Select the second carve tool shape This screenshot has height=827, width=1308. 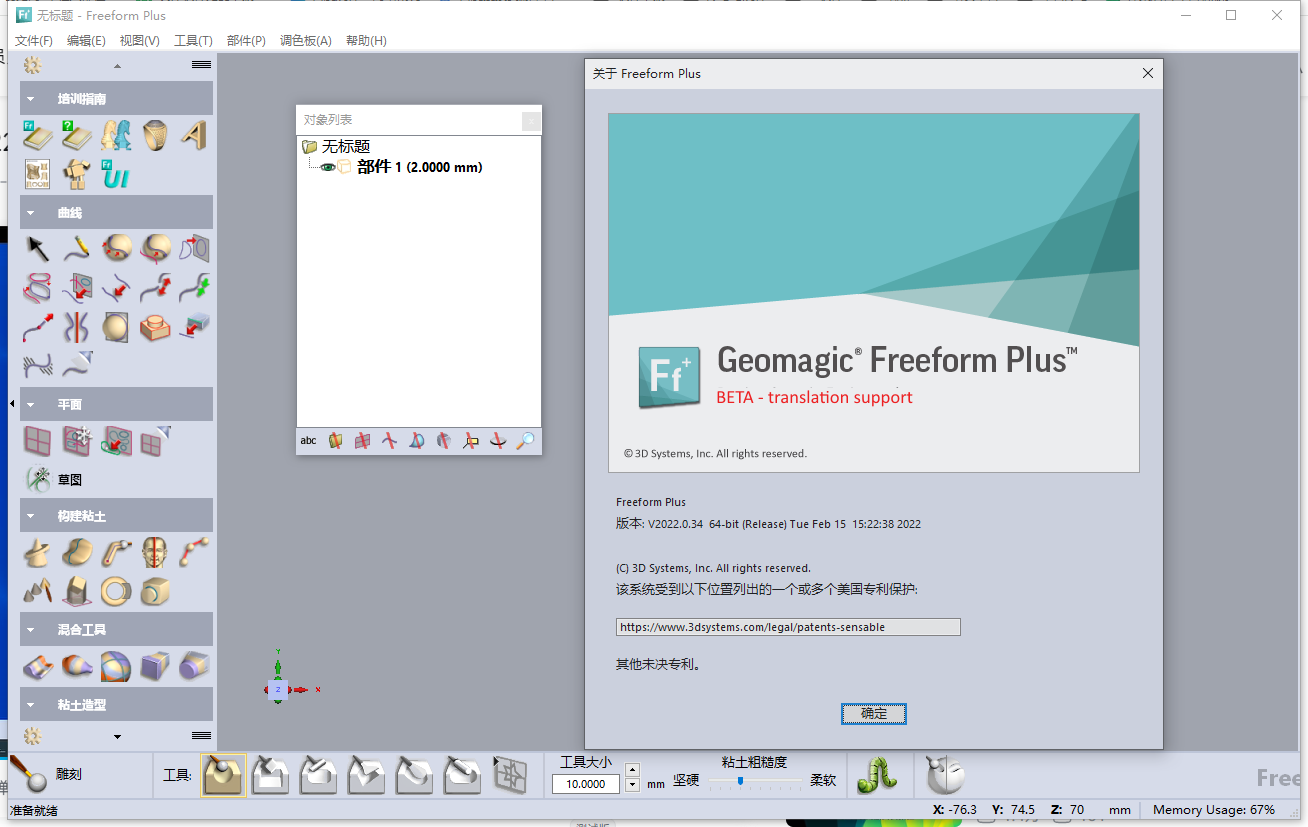click(270, 775)
